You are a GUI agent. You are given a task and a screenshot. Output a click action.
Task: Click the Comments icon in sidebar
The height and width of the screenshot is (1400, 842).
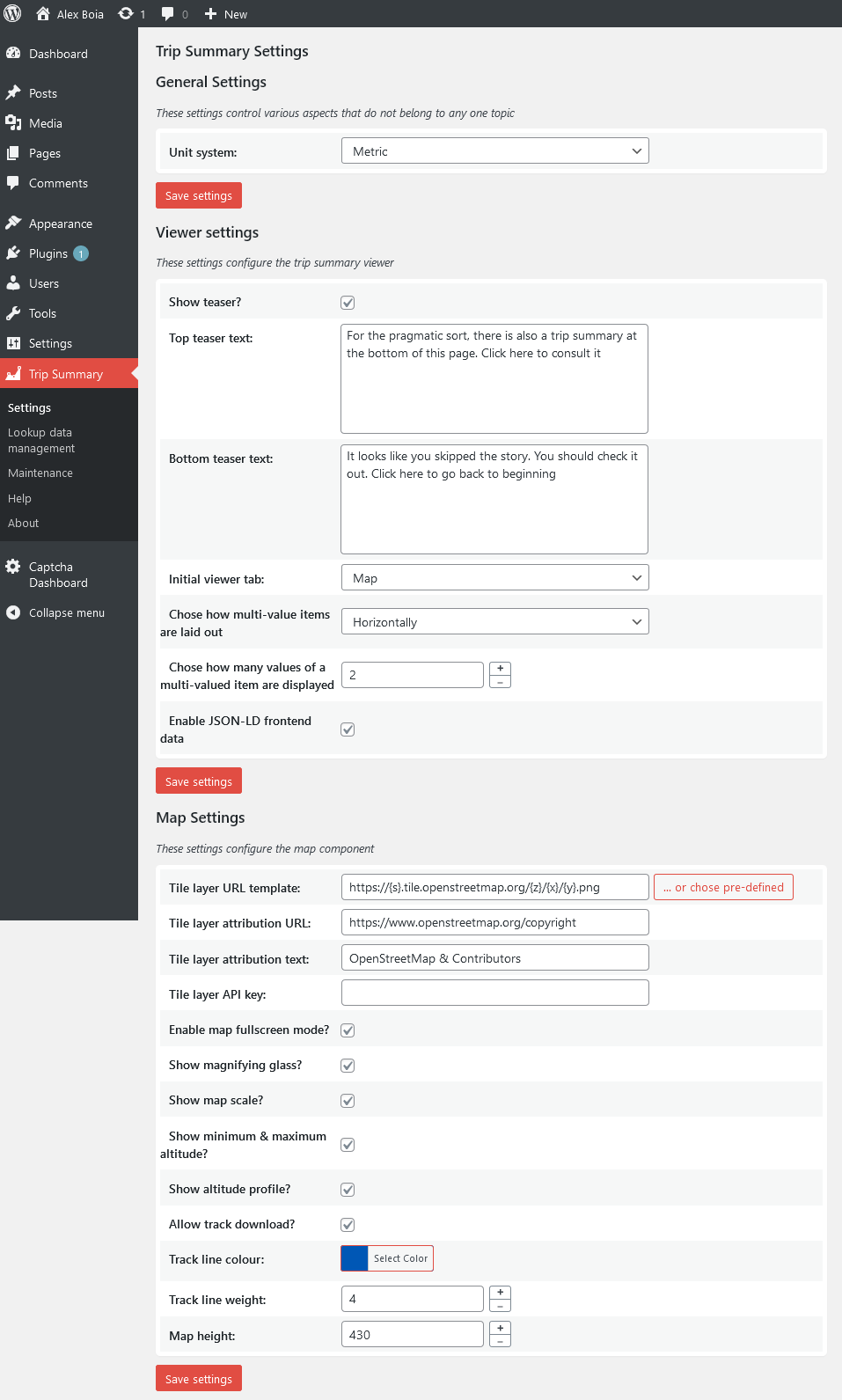point(13,182)
